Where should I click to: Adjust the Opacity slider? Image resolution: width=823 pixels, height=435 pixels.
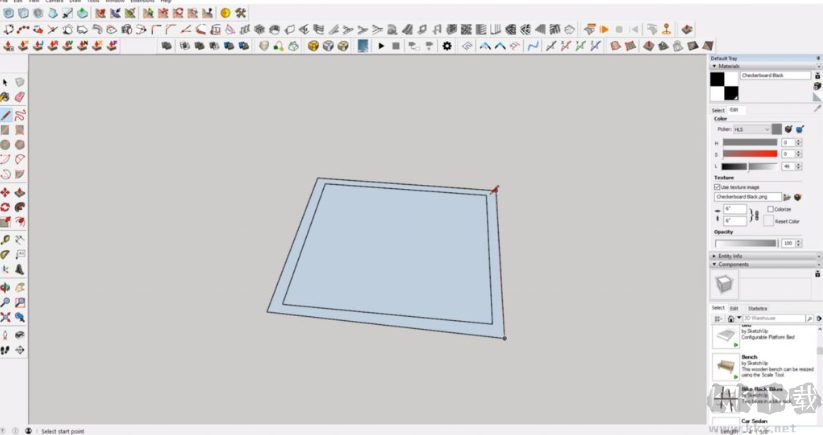[746, 243]
